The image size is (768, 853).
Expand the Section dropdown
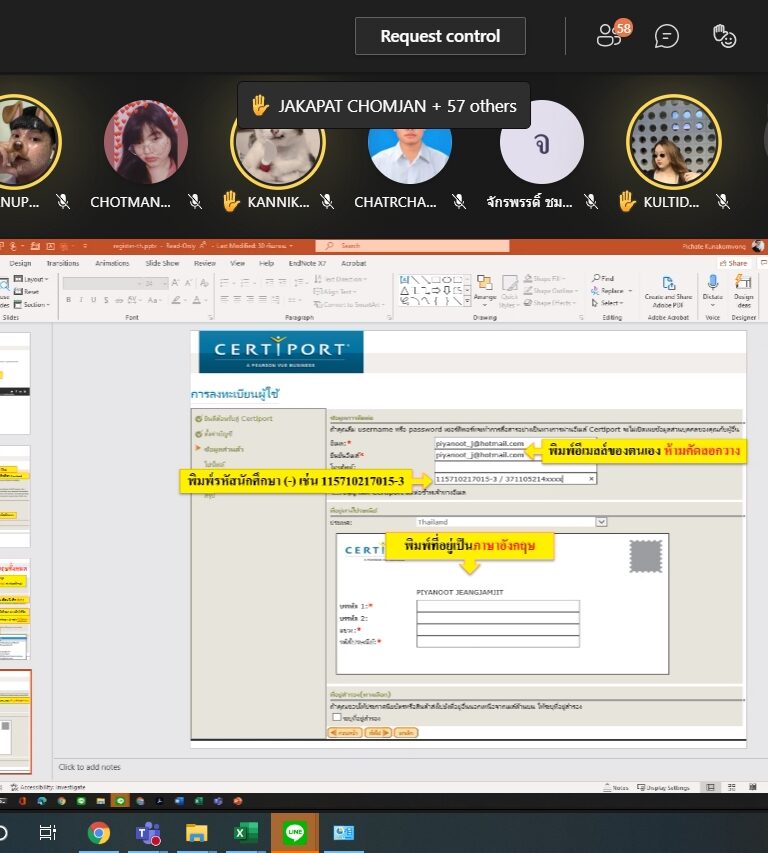click(x=32, y=305)
